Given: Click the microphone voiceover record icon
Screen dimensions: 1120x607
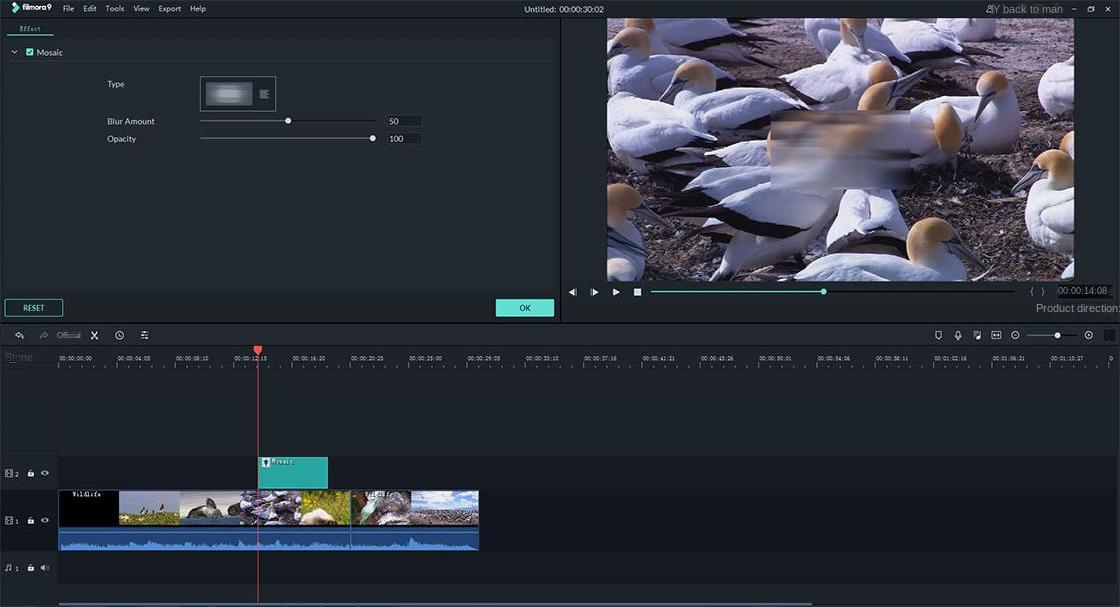Looking at the screenshot, I should point(958,335).
